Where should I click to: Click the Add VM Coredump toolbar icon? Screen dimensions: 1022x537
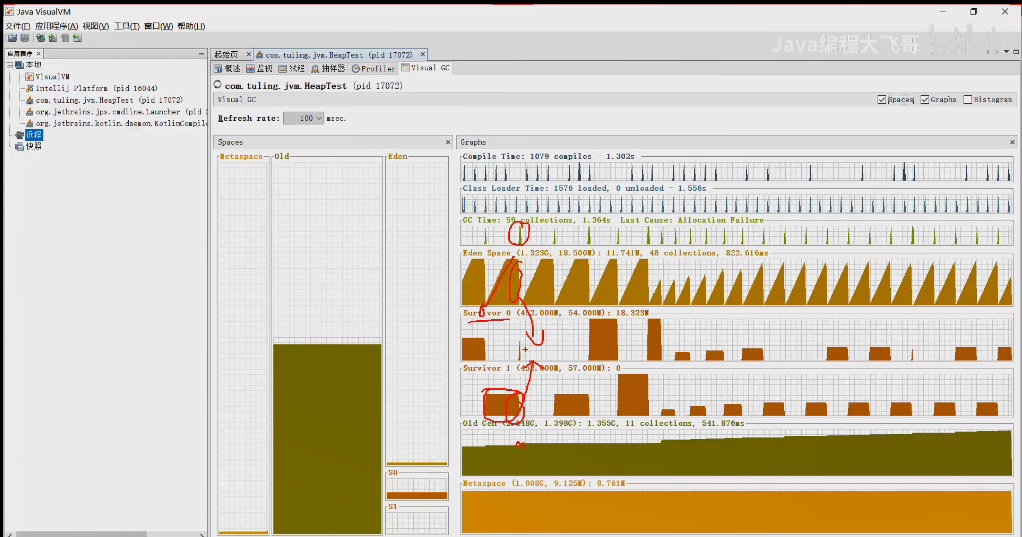(x=65, y=38)
